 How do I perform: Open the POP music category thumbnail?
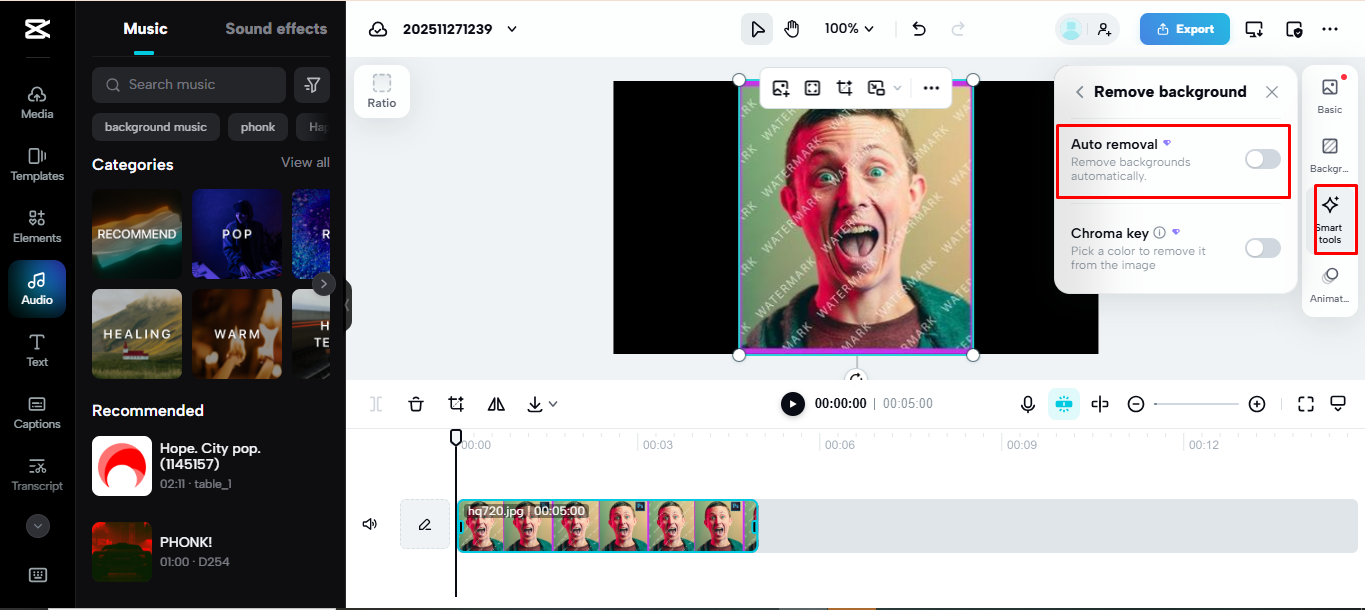(x=237, y=233)
